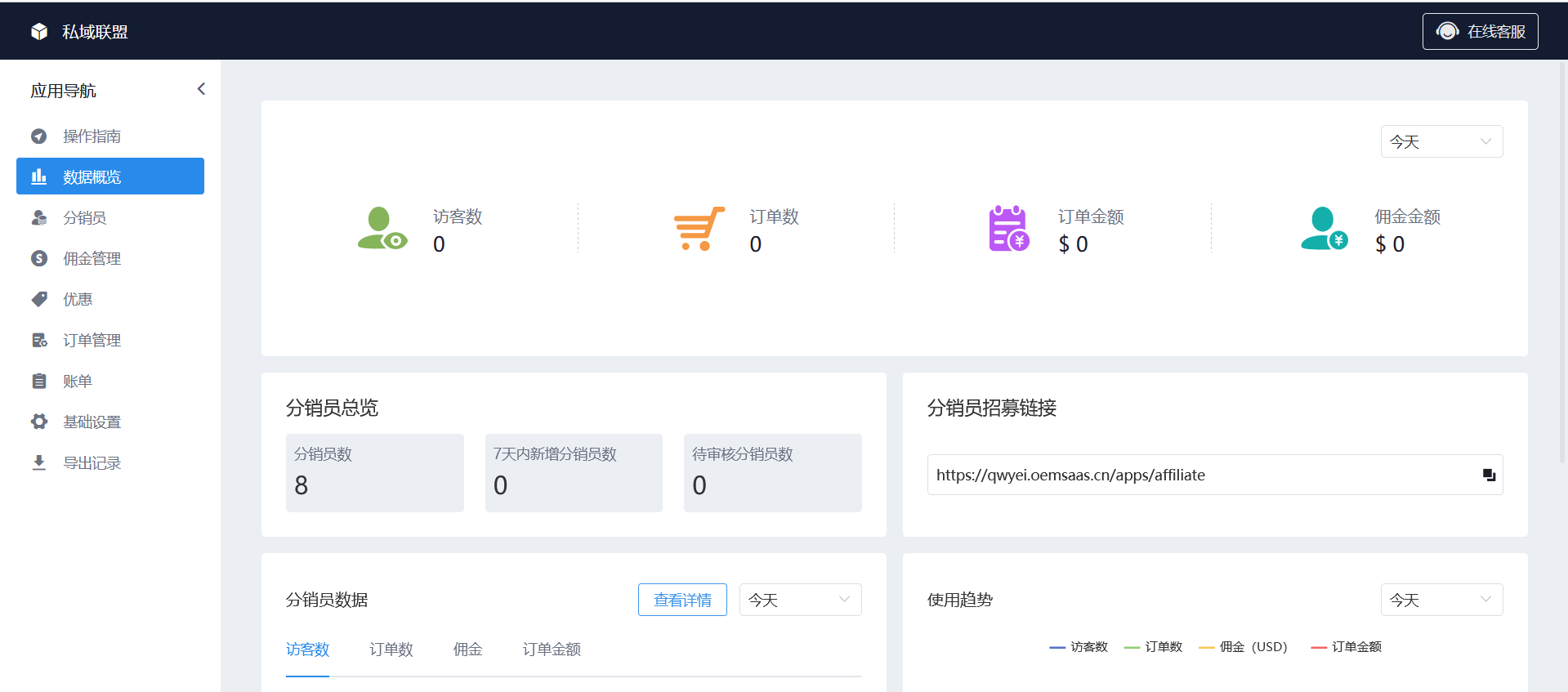Viewport: 1568px width, 692px height.
Task: Click the 操作指南 compass icon
Action: tap(38, 136)
